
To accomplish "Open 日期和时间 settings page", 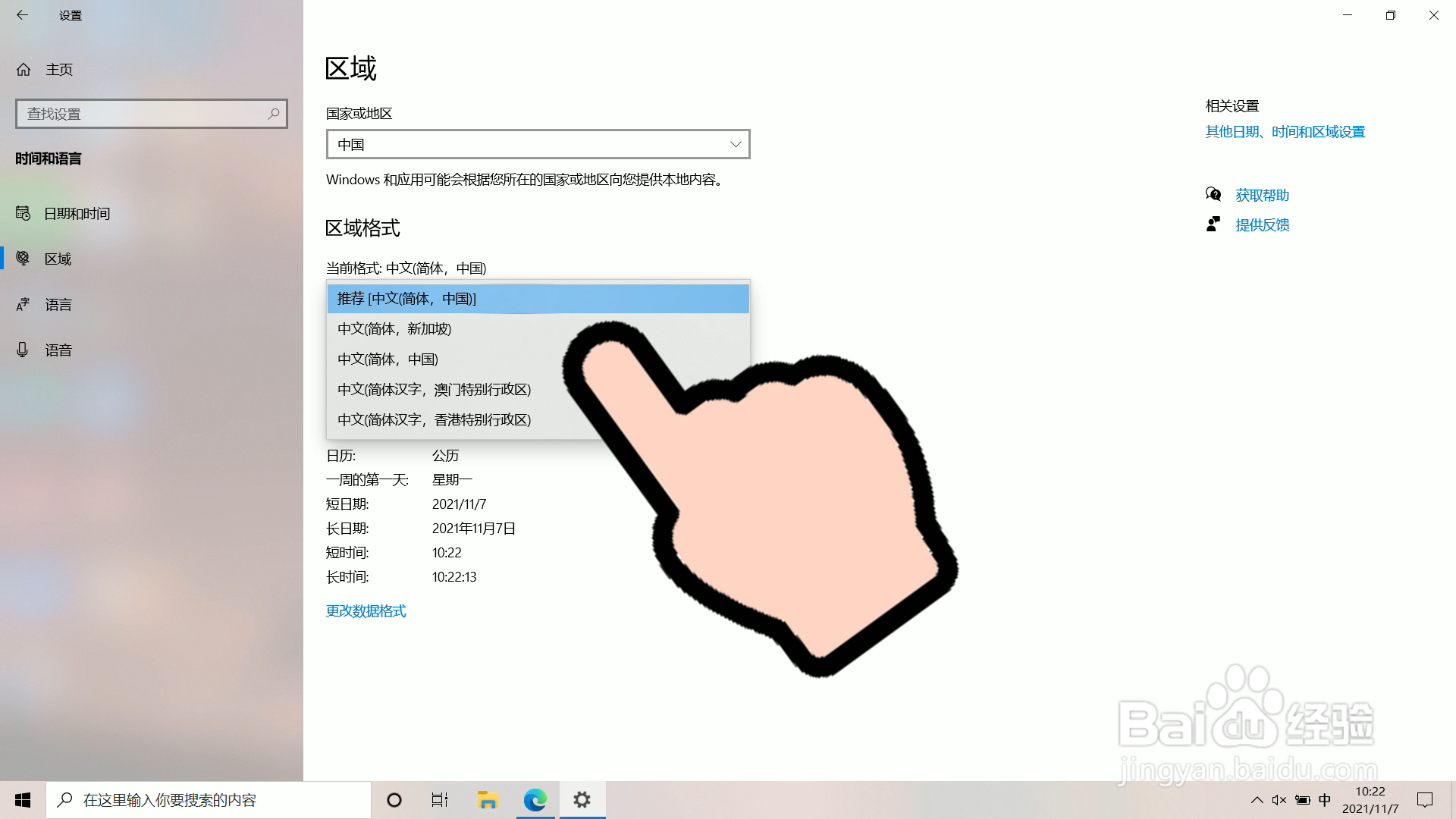I will coord(152,214).
